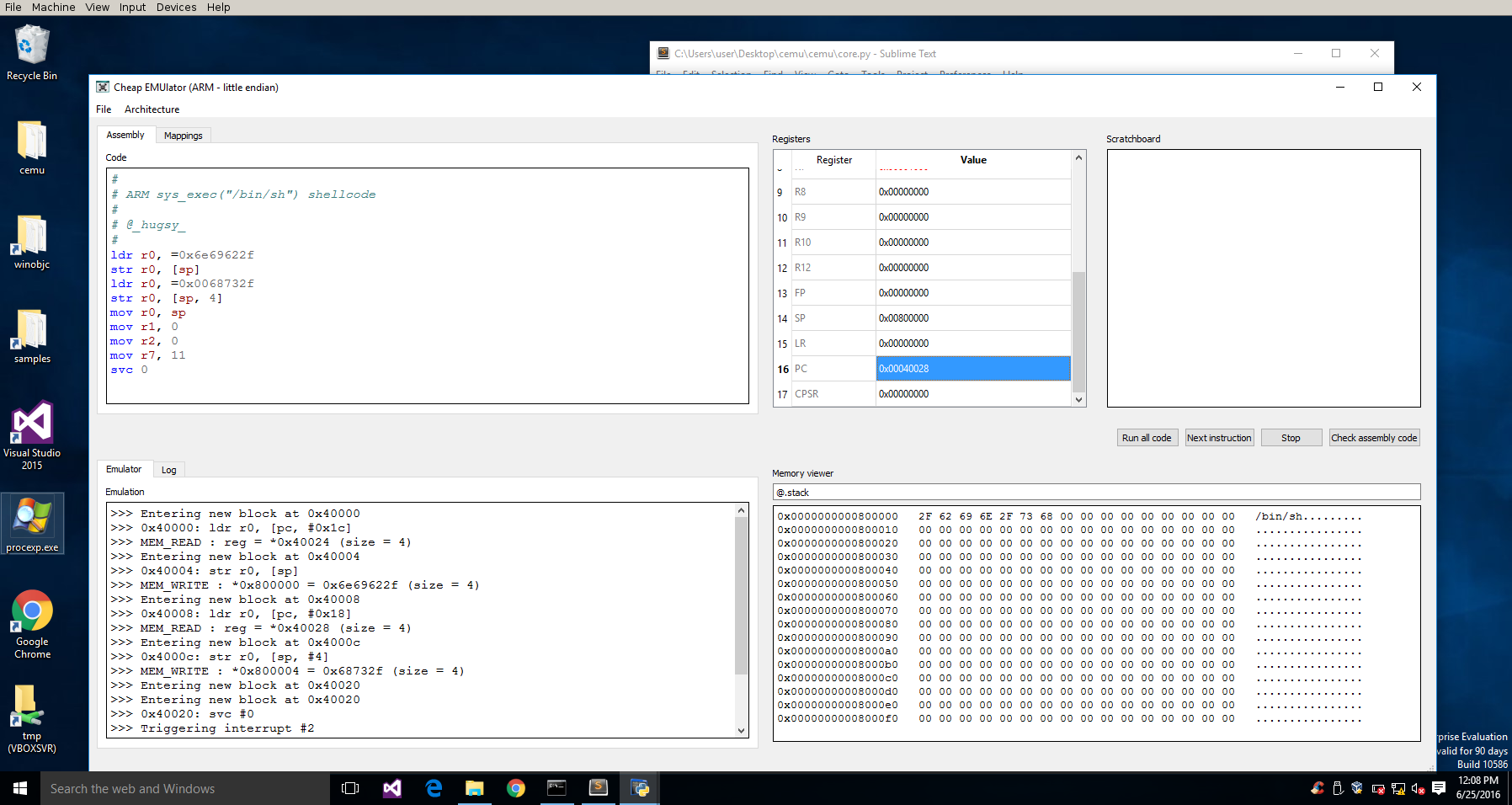Click the Value column header
The image size is (1512, 805).
pyautogui.click(x=973, y=160)
